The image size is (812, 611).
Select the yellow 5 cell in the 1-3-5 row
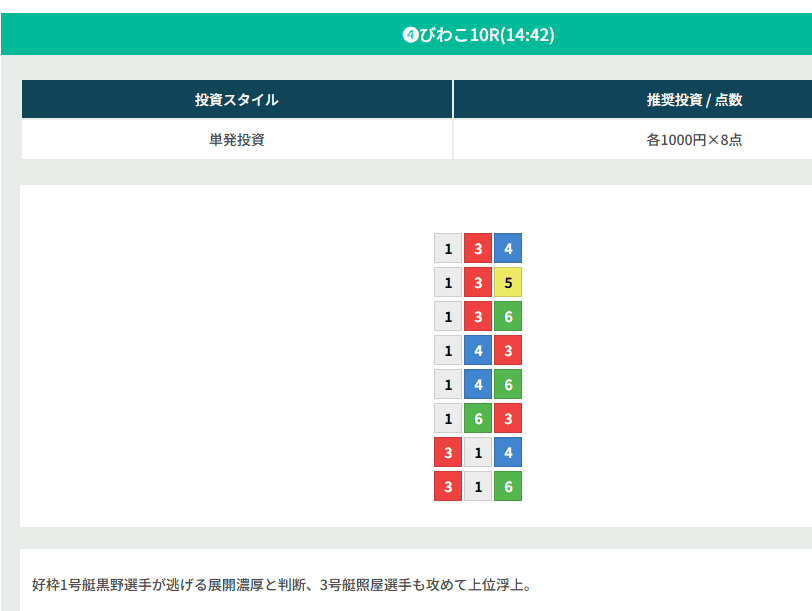point(508,282)
